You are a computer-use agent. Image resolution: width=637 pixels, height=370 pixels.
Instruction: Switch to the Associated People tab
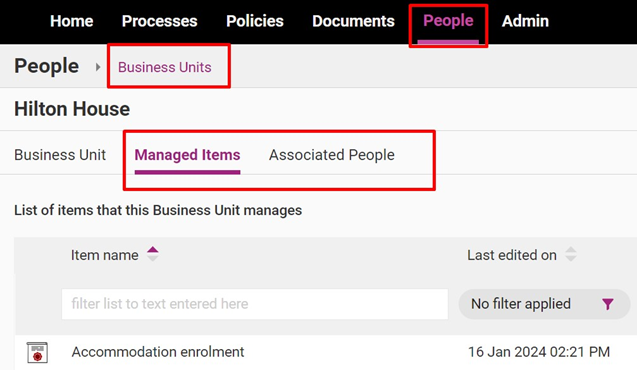coord(332,155)
